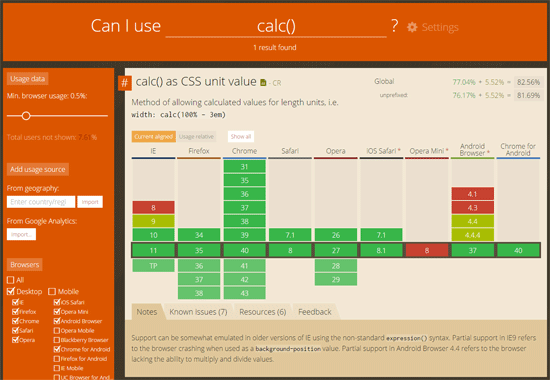The width and height of the screenshot is (550, 380).
Task: Click the unprefixed 81.69% total value
Action: click(528, 95)
